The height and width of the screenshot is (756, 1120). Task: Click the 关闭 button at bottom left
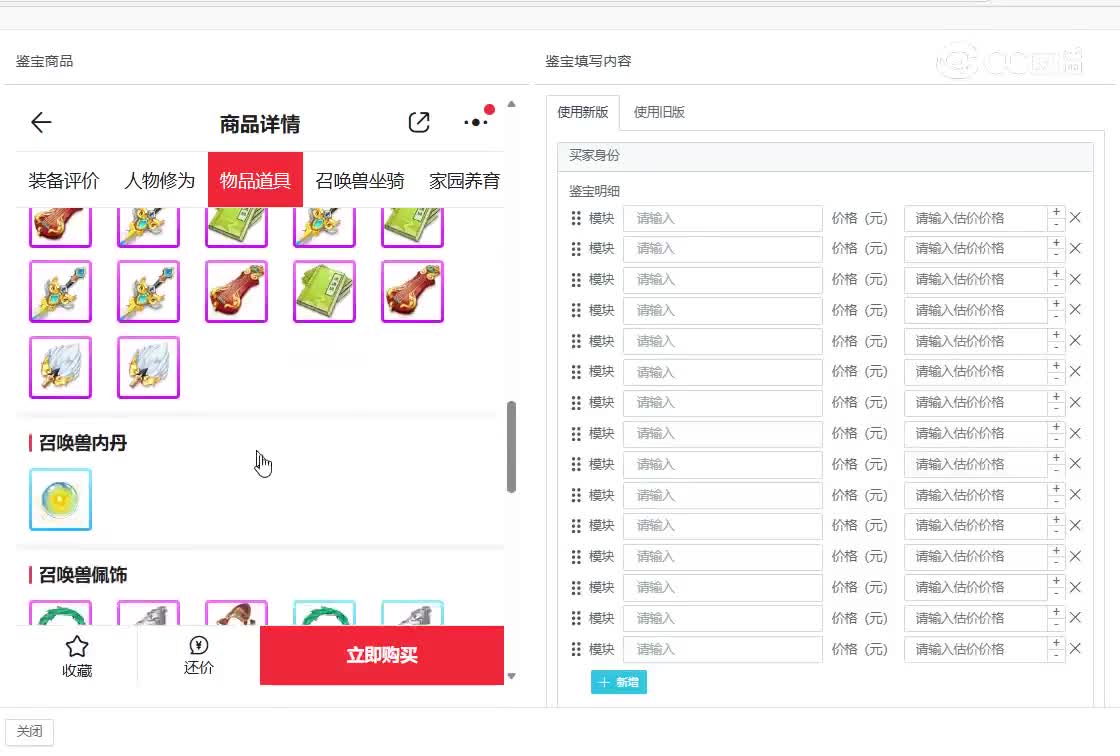29,732
